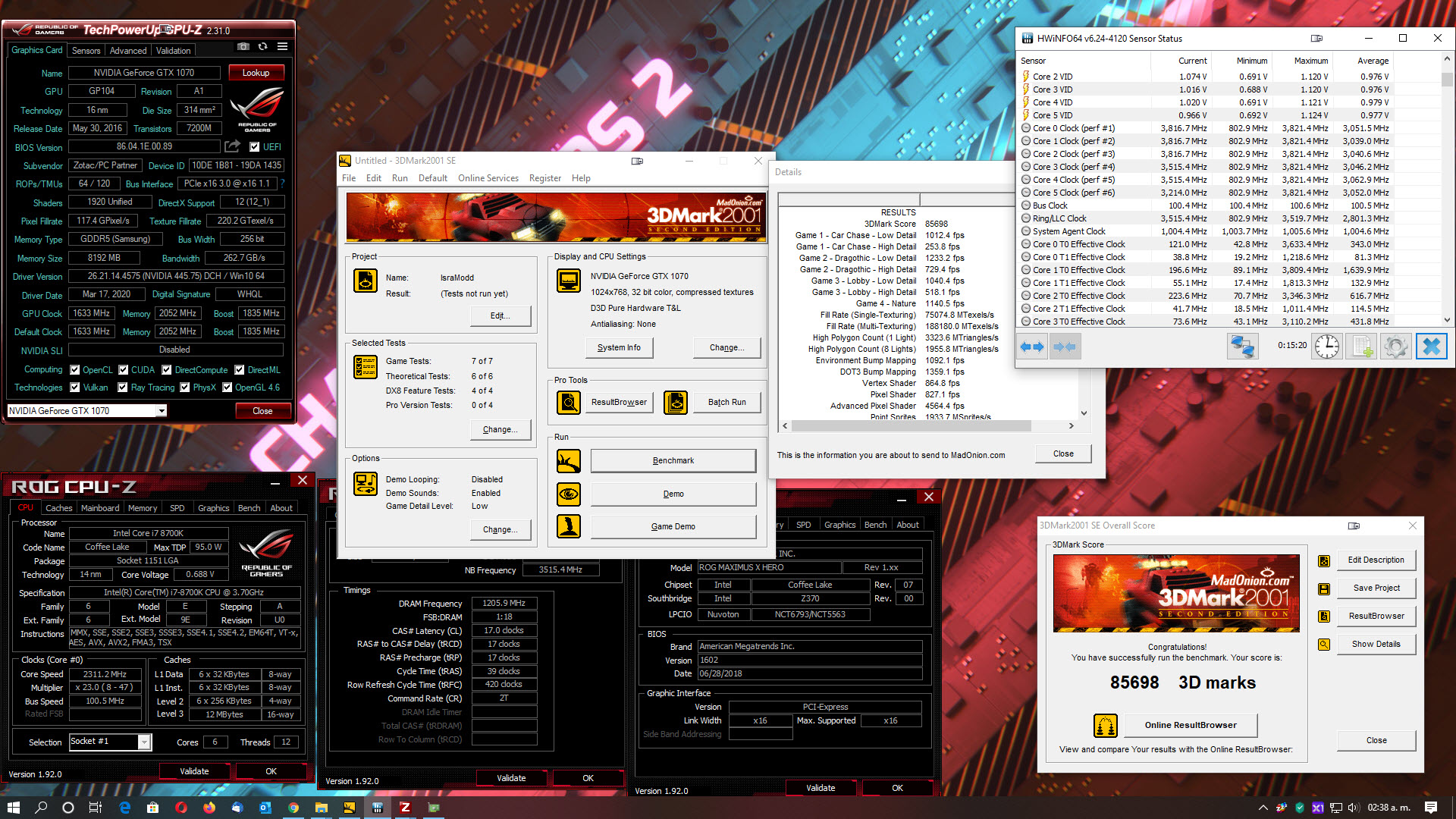
Task: Click the Options settings icon in 3DMark
Action: pyautogui.click(x=366, y=484)
